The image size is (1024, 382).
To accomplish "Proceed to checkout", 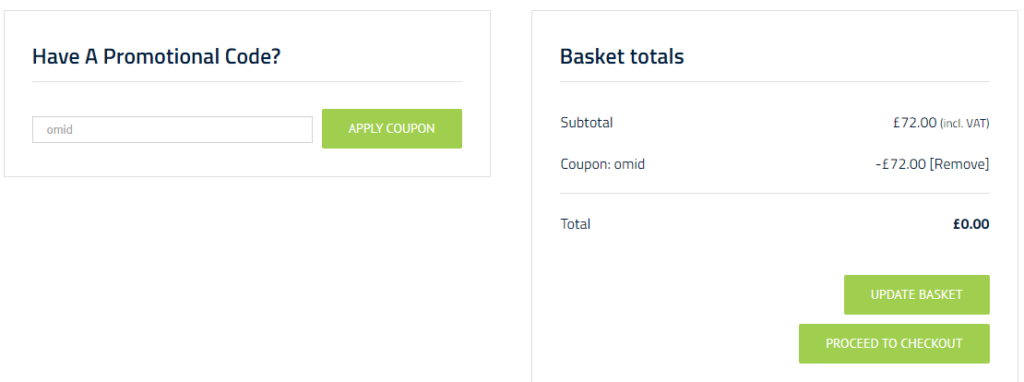I will tap(894, 343).
